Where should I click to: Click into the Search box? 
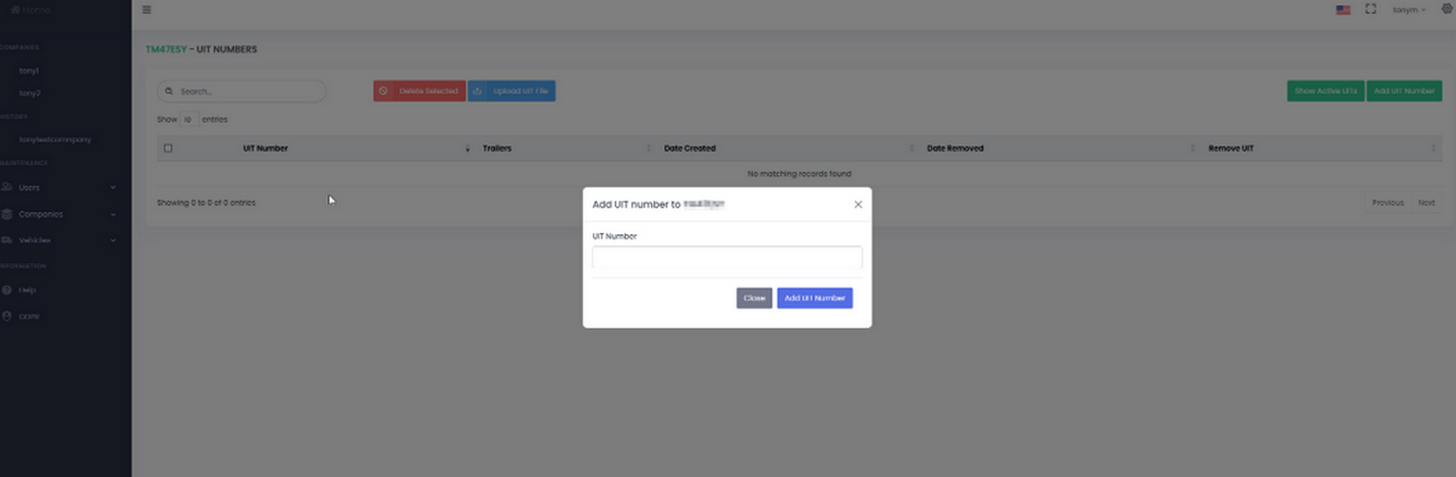point(242,91)
